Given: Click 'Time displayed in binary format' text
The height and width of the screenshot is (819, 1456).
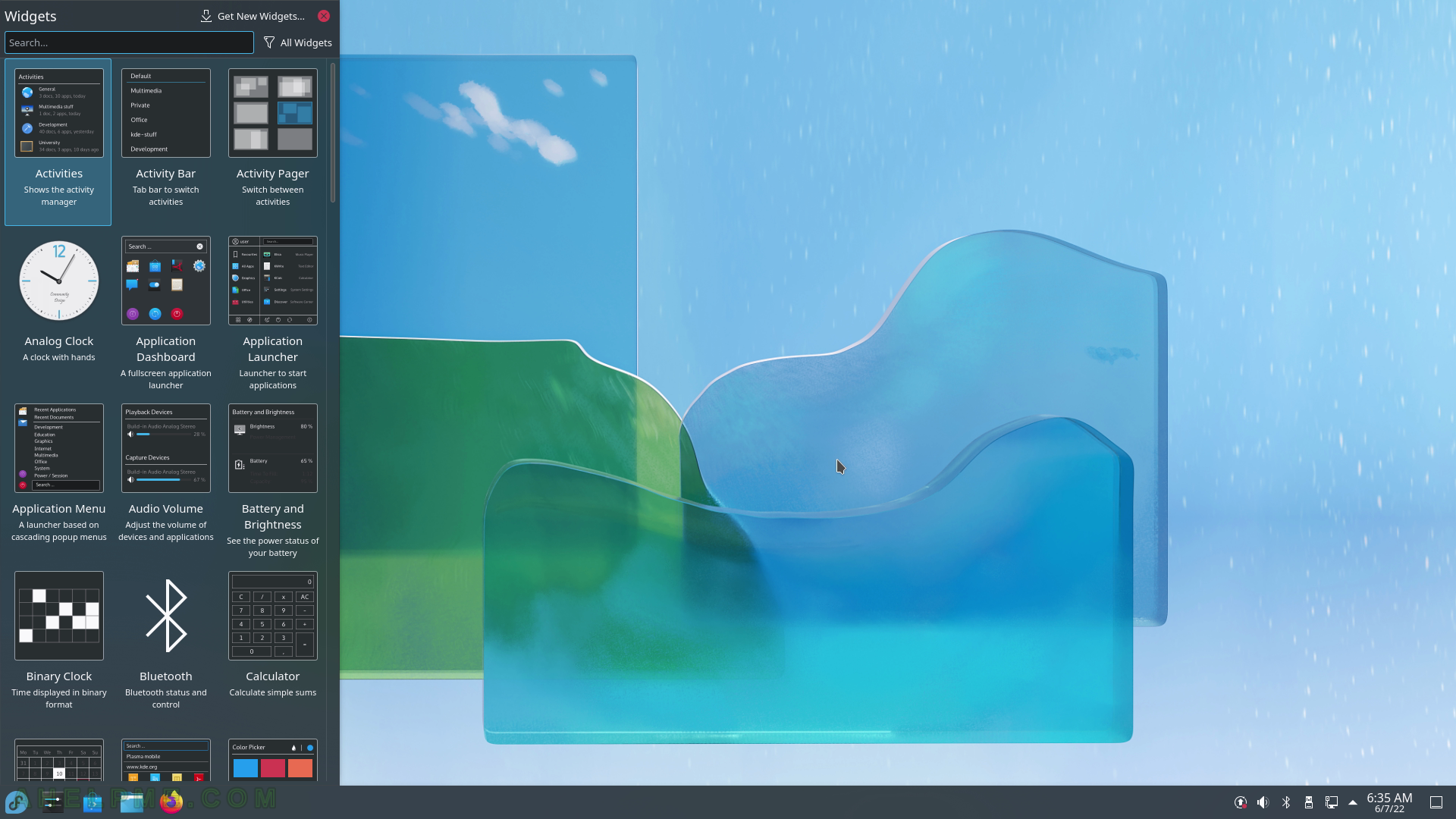Looking at the screenshot, I should 58,698.
